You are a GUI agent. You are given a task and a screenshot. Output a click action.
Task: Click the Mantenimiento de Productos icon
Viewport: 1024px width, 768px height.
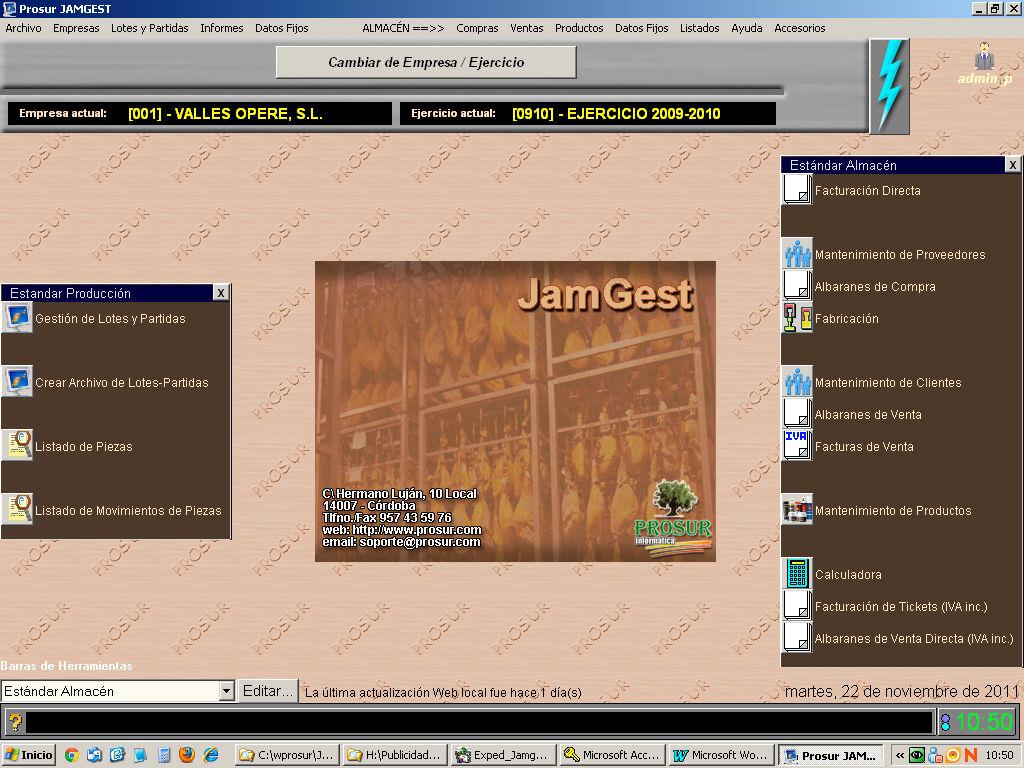(x=797, y=510)
